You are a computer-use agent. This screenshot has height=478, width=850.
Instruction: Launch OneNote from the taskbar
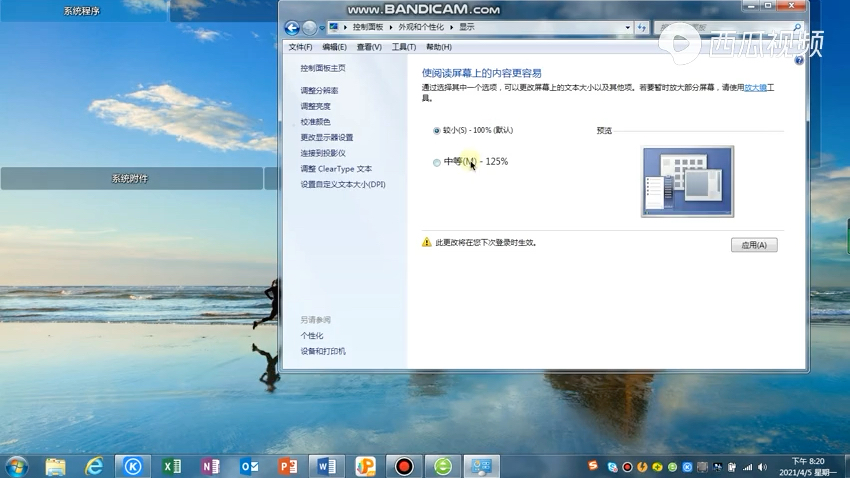tap(210, 466)
